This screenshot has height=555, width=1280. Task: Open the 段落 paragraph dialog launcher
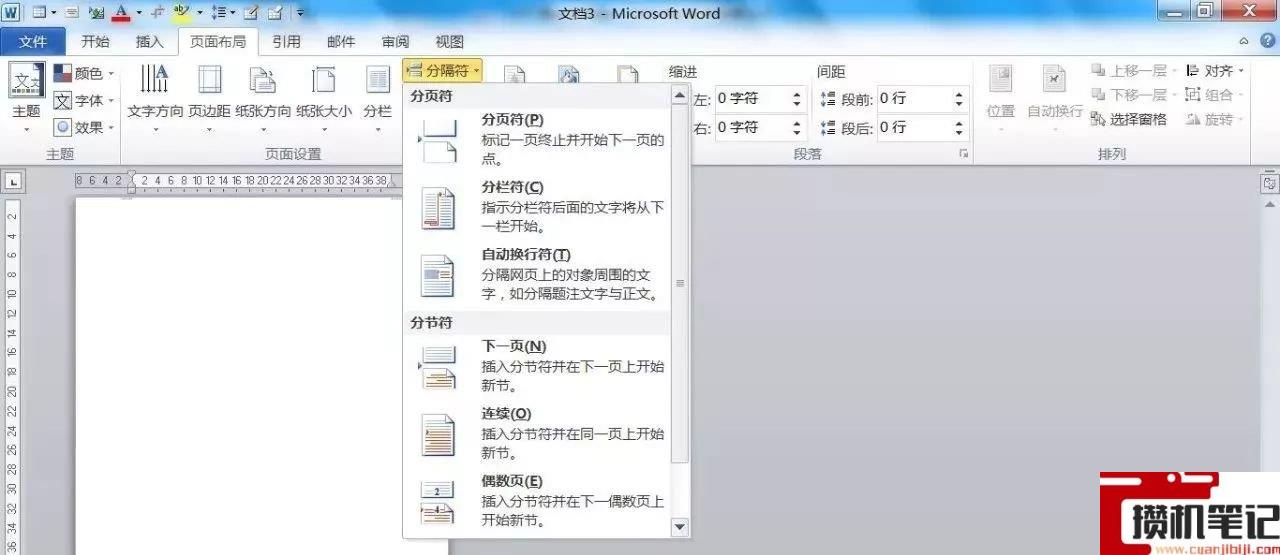pyautogui.click(x=964, y=154)
